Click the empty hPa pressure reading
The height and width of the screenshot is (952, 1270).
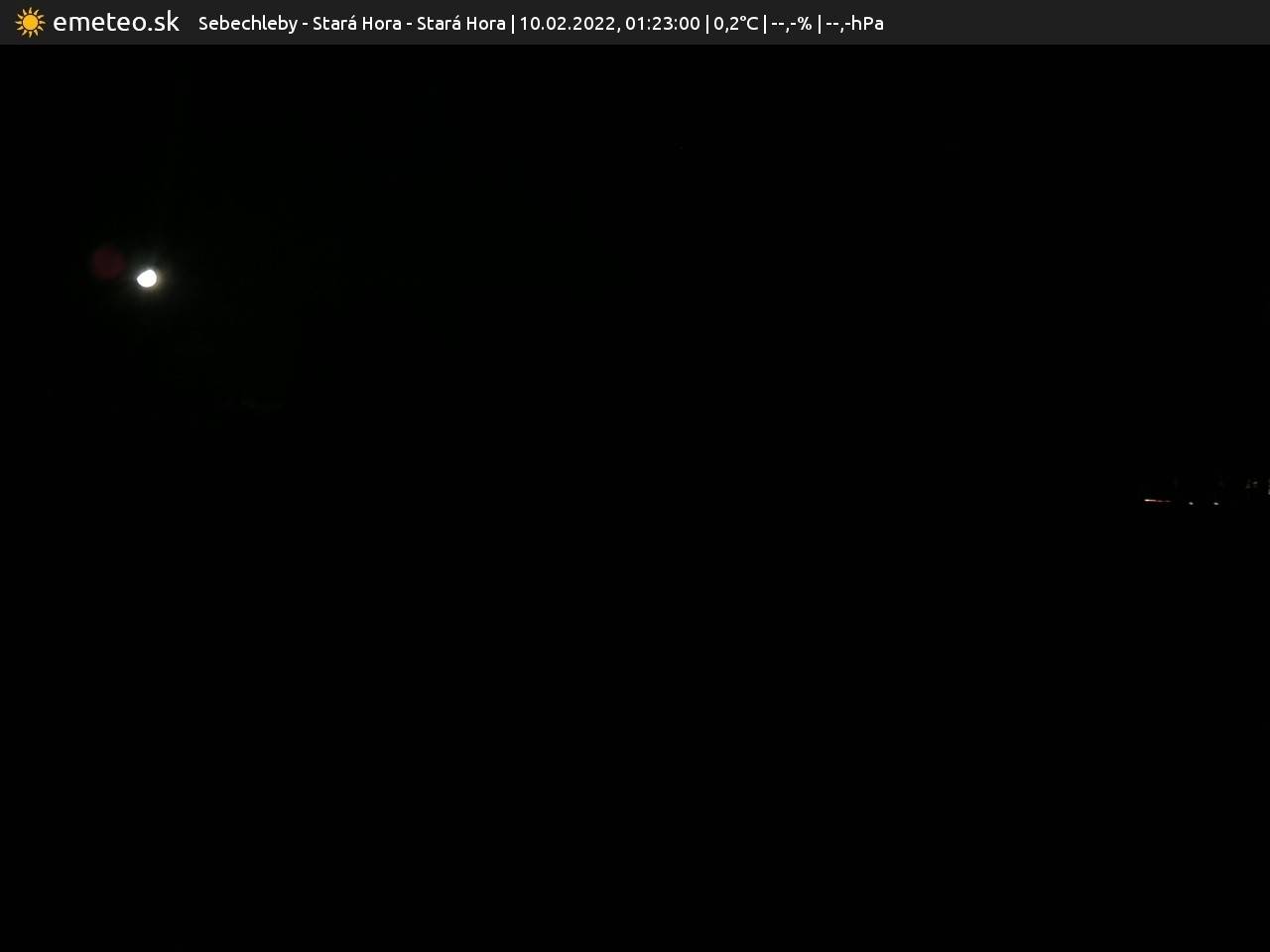point(854,23)
